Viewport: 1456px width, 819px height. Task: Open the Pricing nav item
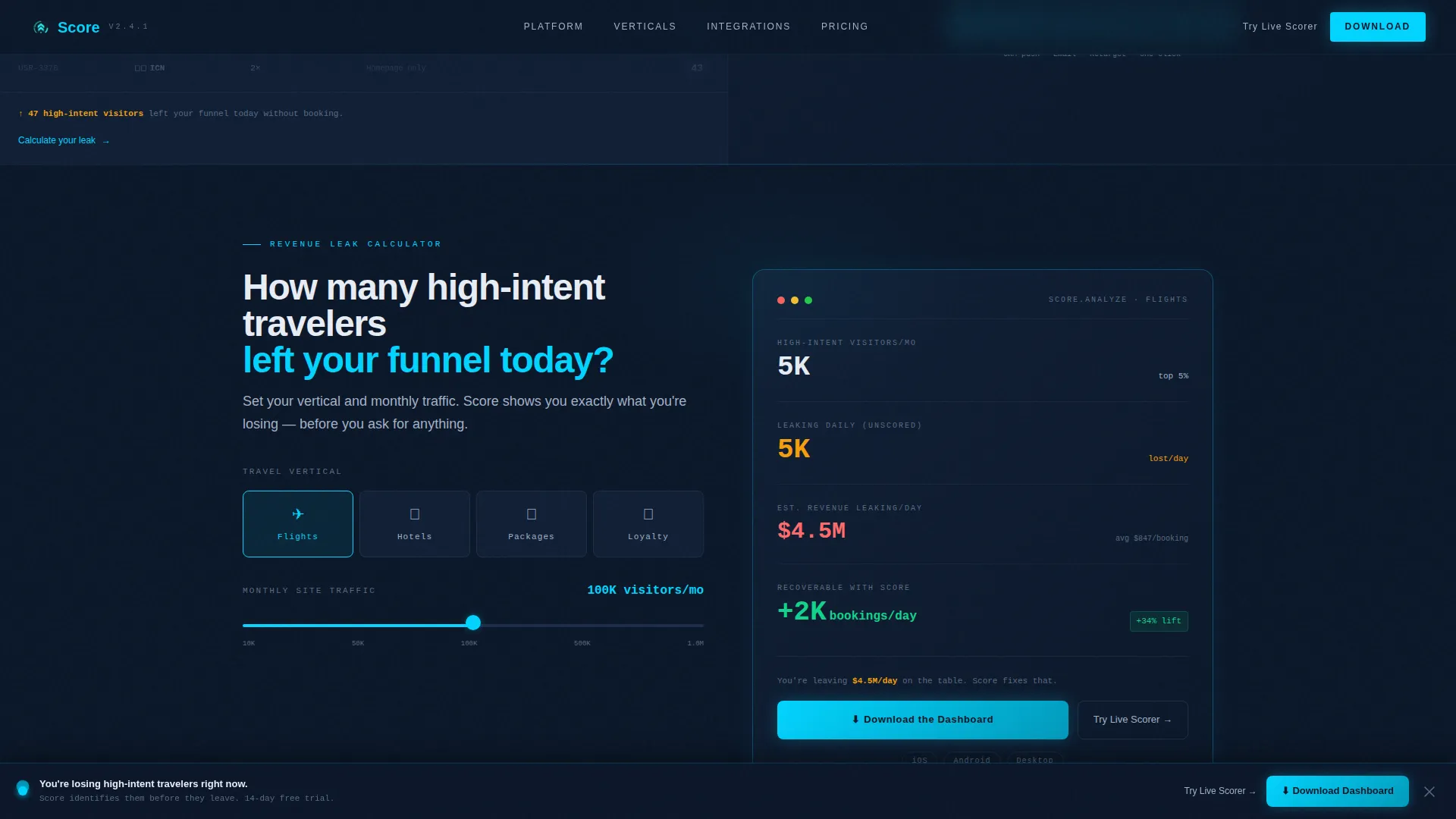tap(844, 27)
